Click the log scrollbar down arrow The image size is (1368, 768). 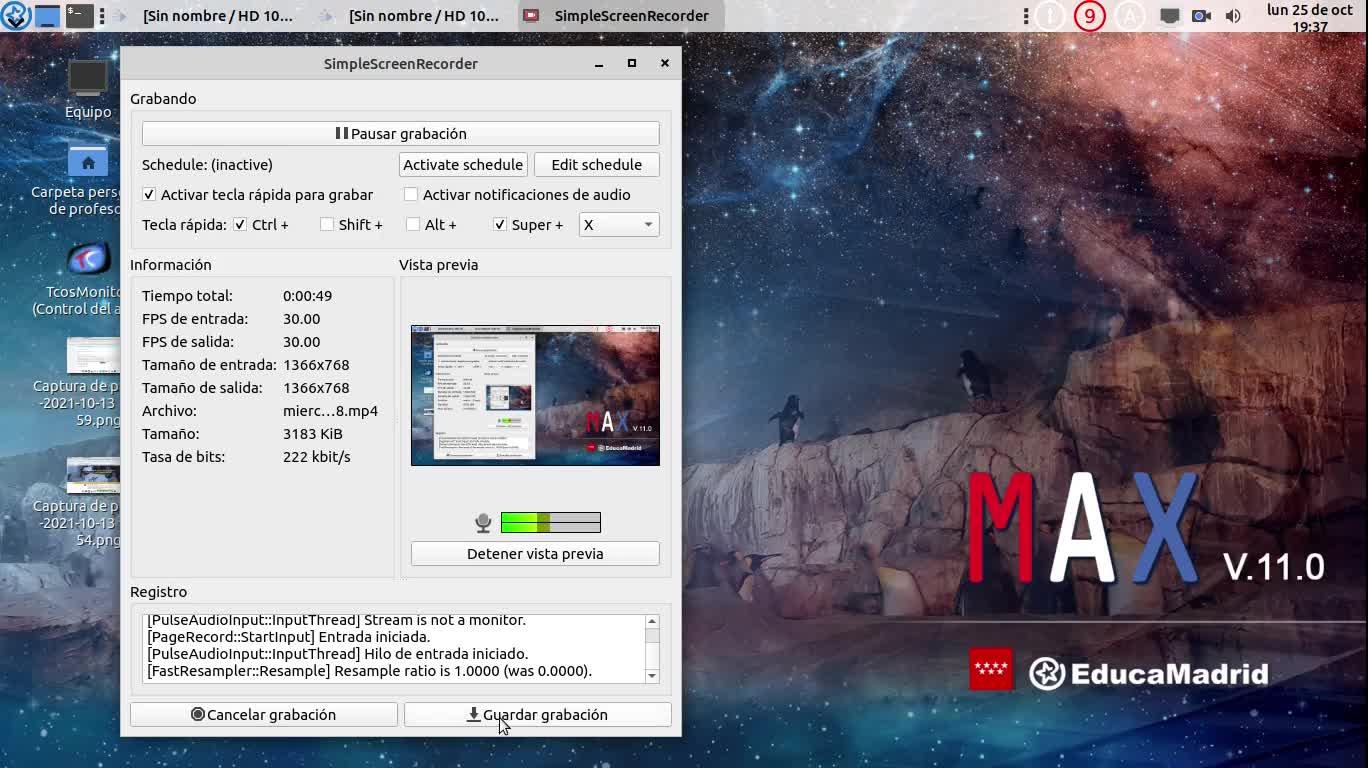click(x=652, y=677)
